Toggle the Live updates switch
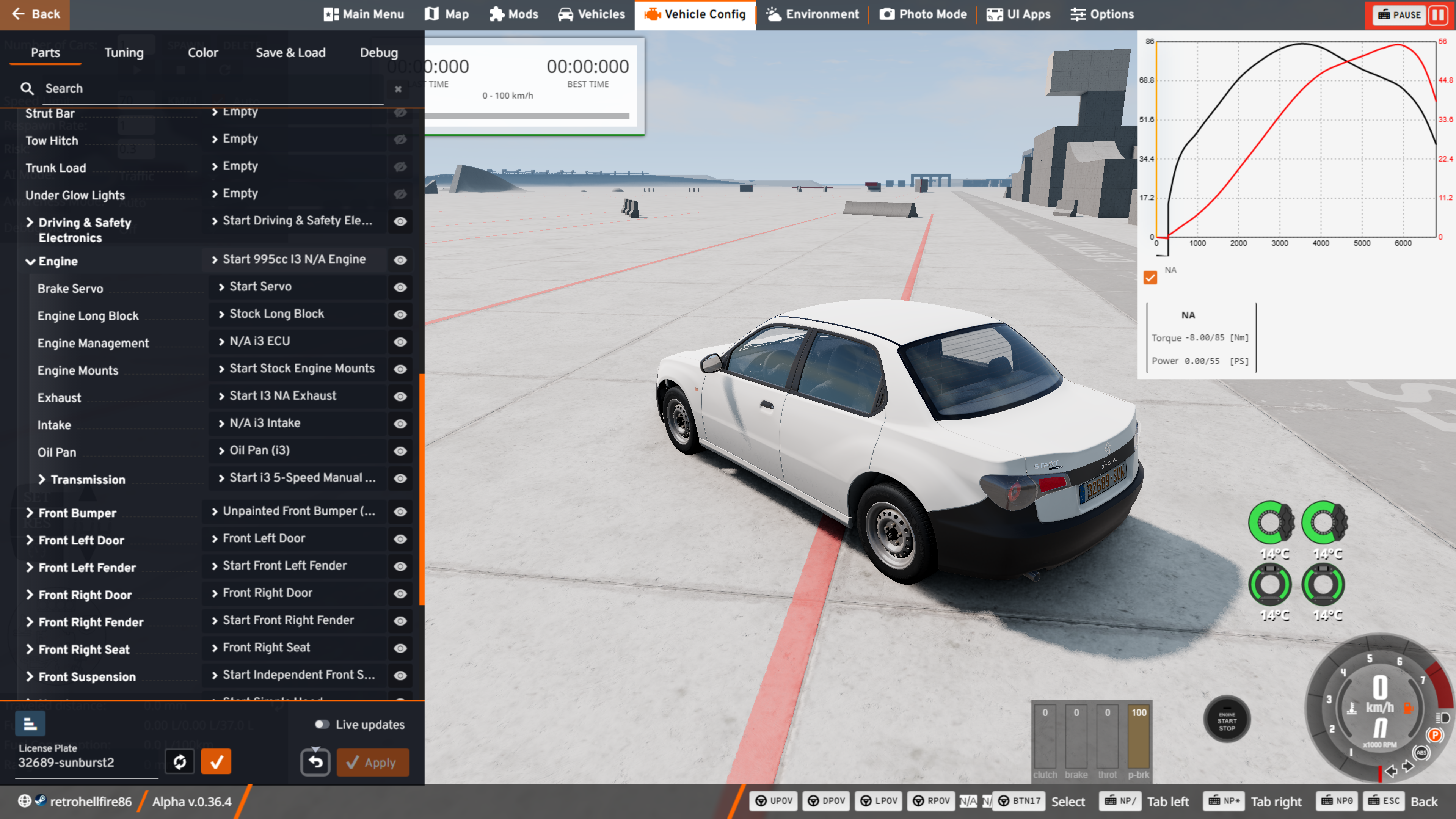Viewport: 1456px width, 819px height. (322, 725)
